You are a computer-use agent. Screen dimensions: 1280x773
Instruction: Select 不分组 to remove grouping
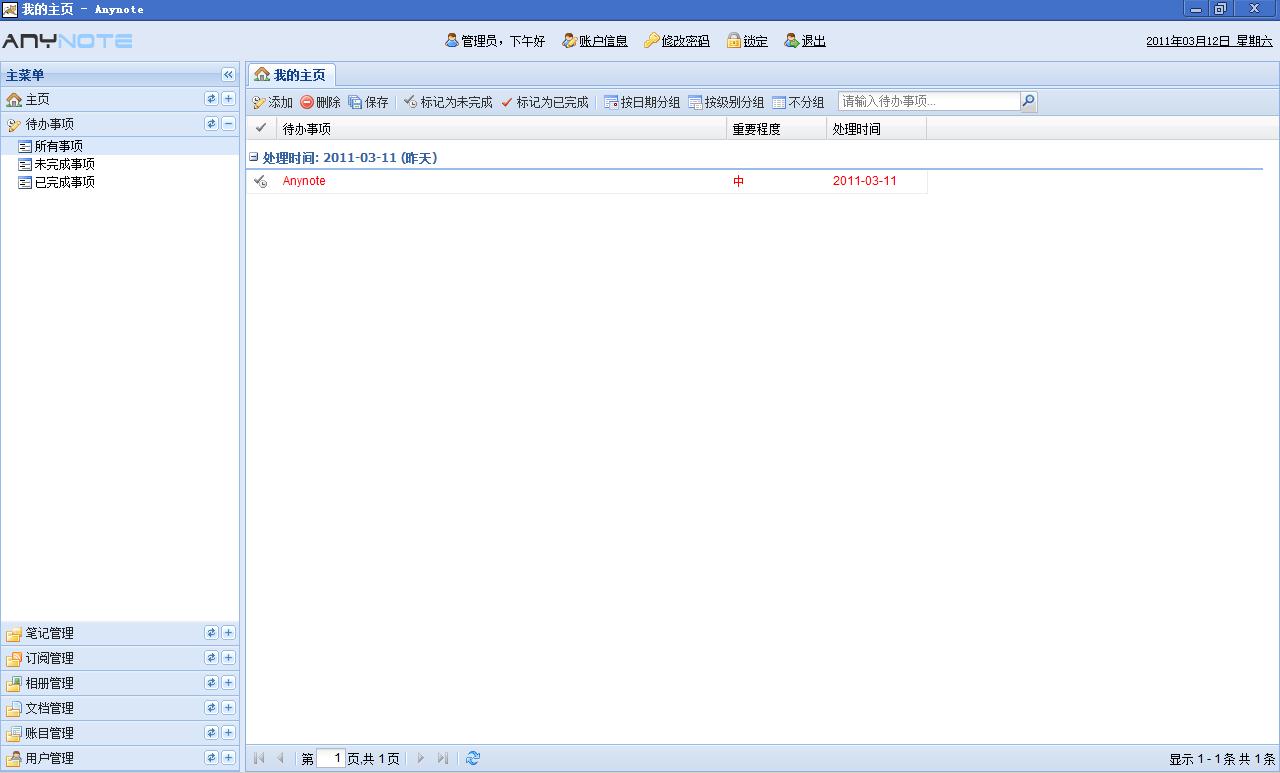pos(798,102)
